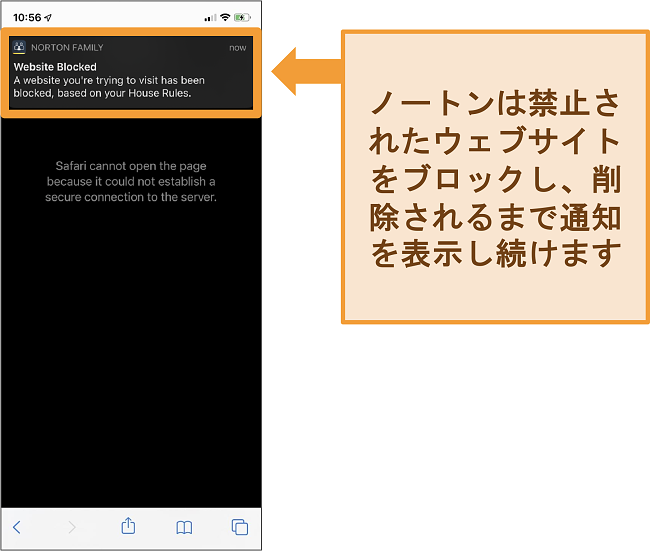Image resolution: width=650 pixels, height=551 pixels.
Task: Tap the Wi-Fi status icon
Action: [x=225, y=17]
